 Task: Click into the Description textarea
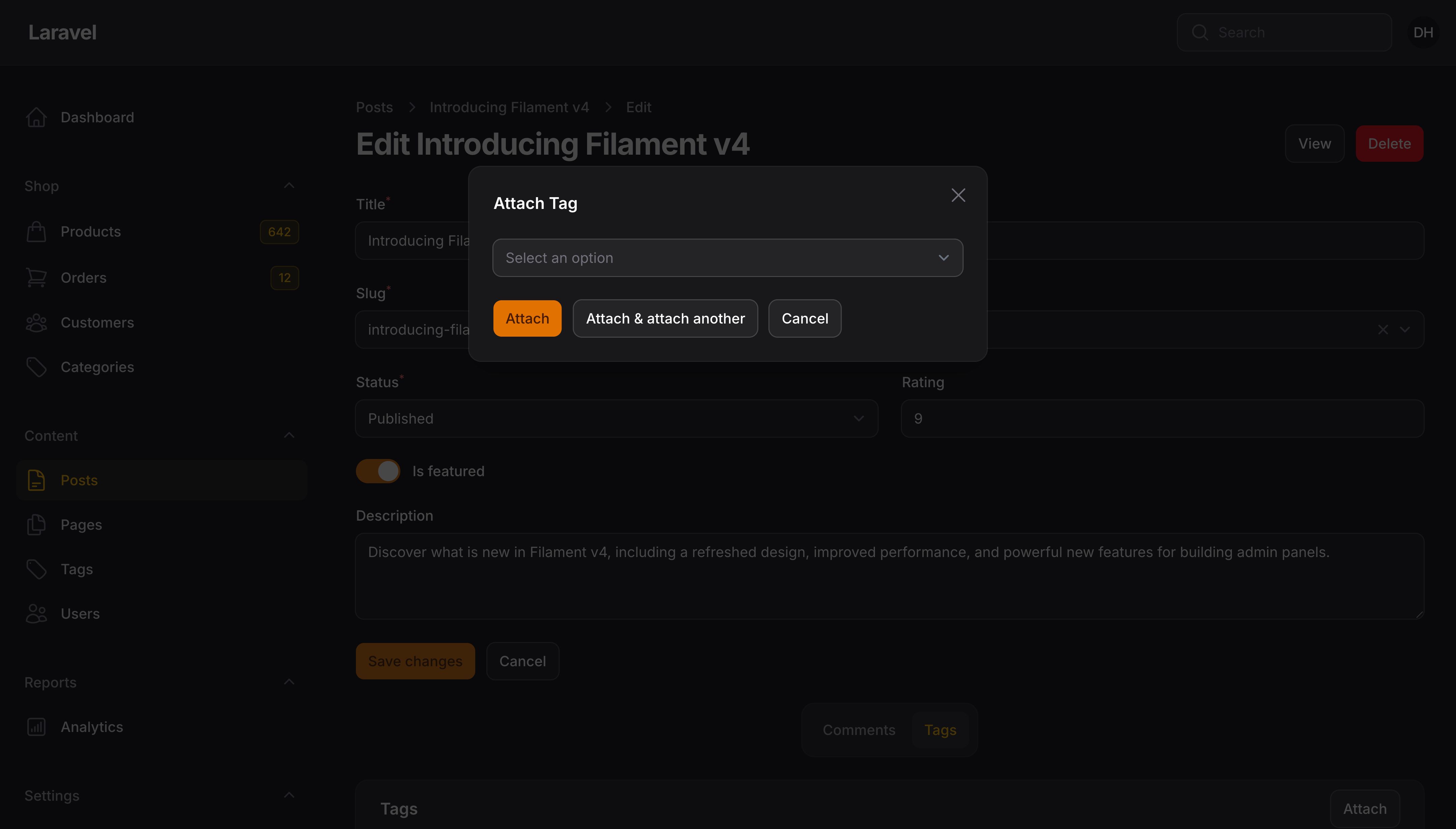tap(889, 576)
